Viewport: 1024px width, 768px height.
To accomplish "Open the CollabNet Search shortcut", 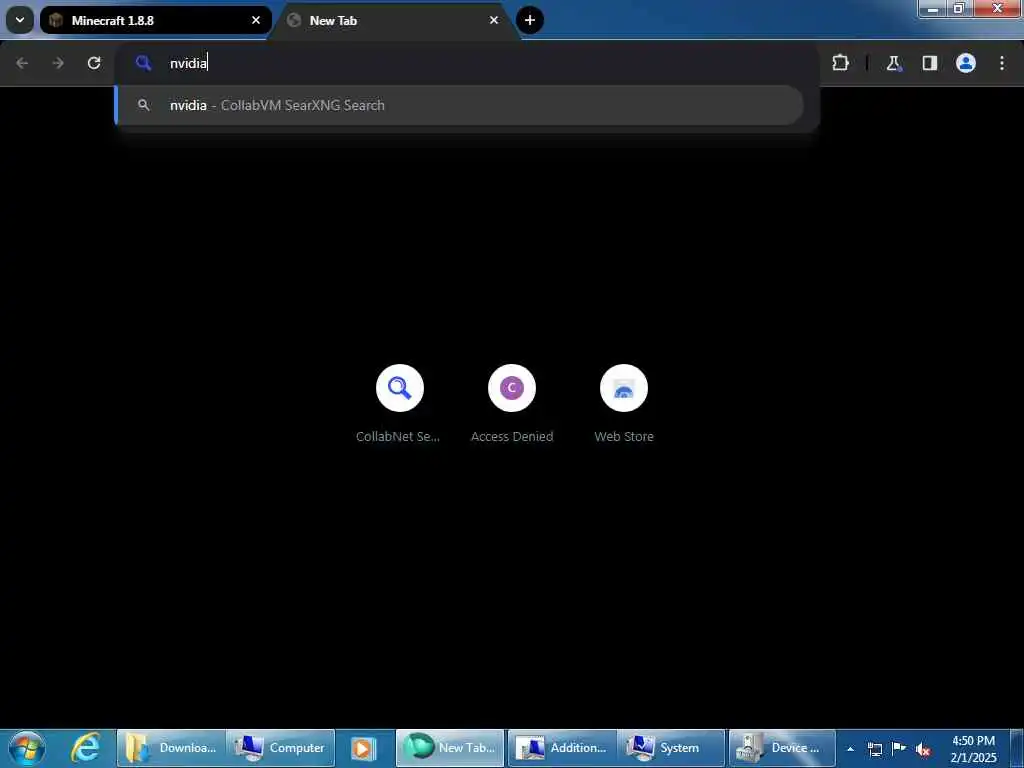I will point(399,404).
